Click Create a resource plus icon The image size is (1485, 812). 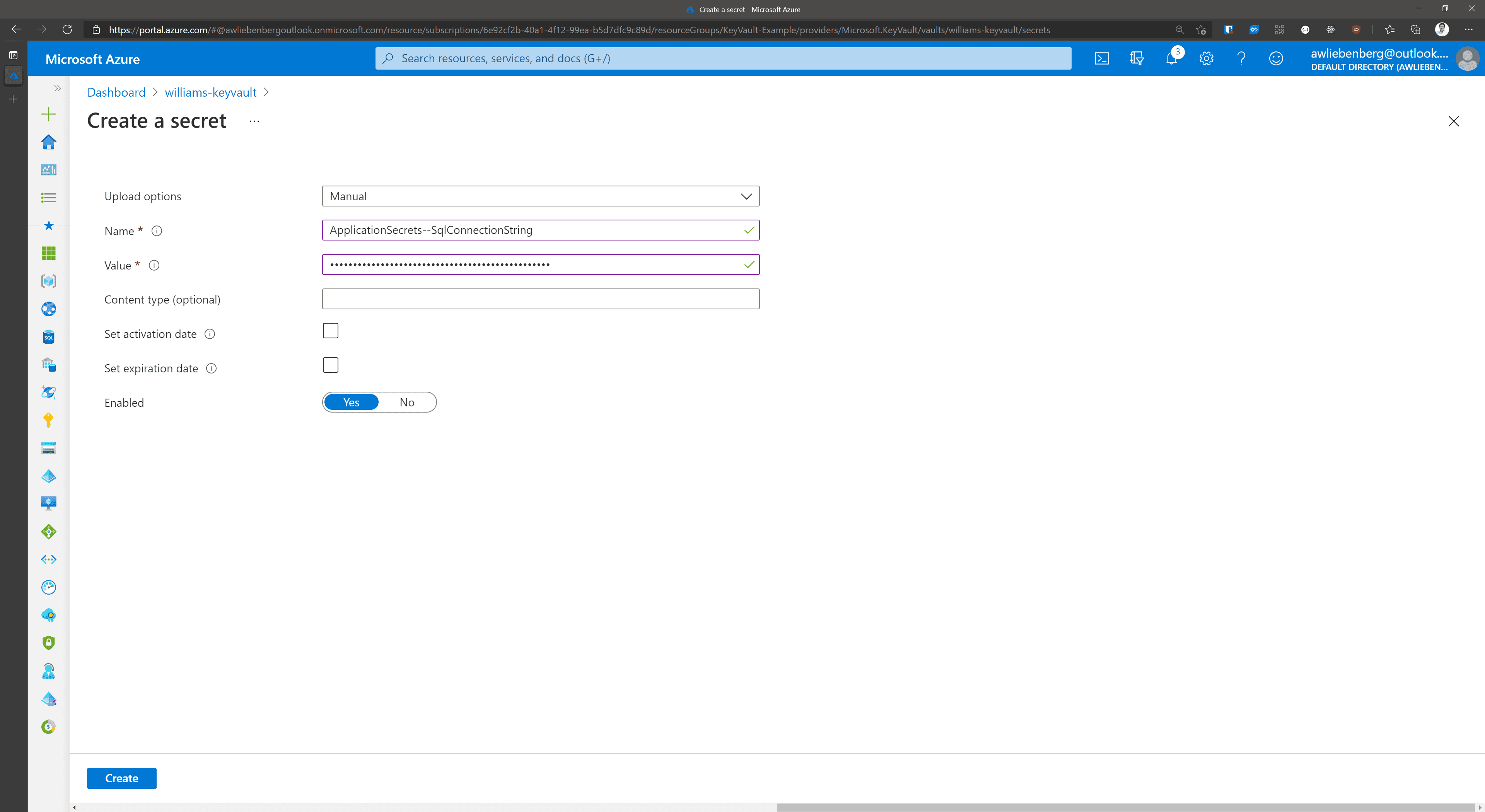[x=48, y=114]
